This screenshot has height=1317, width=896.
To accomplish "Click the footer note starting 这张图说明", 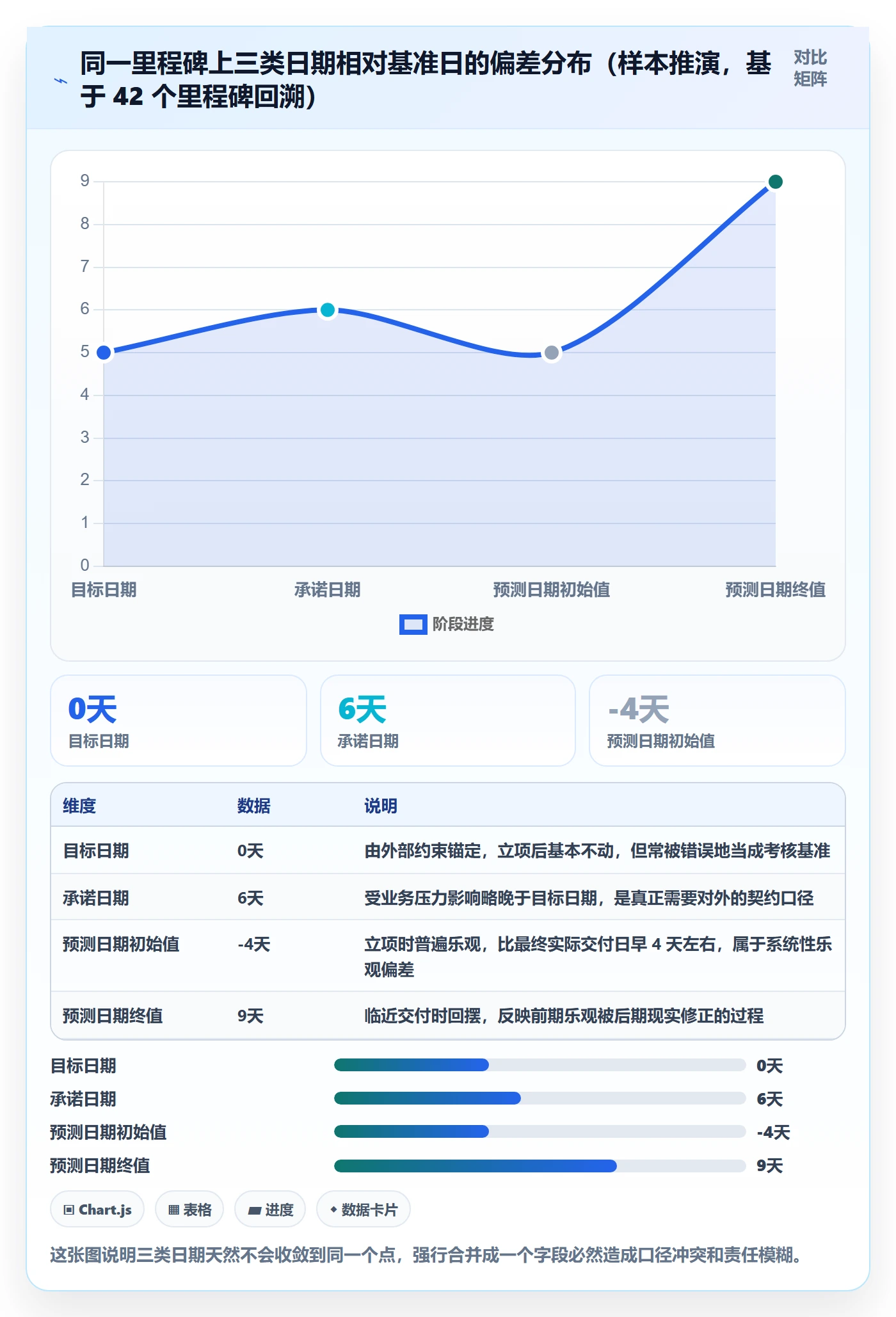I will coord(426,1254).
